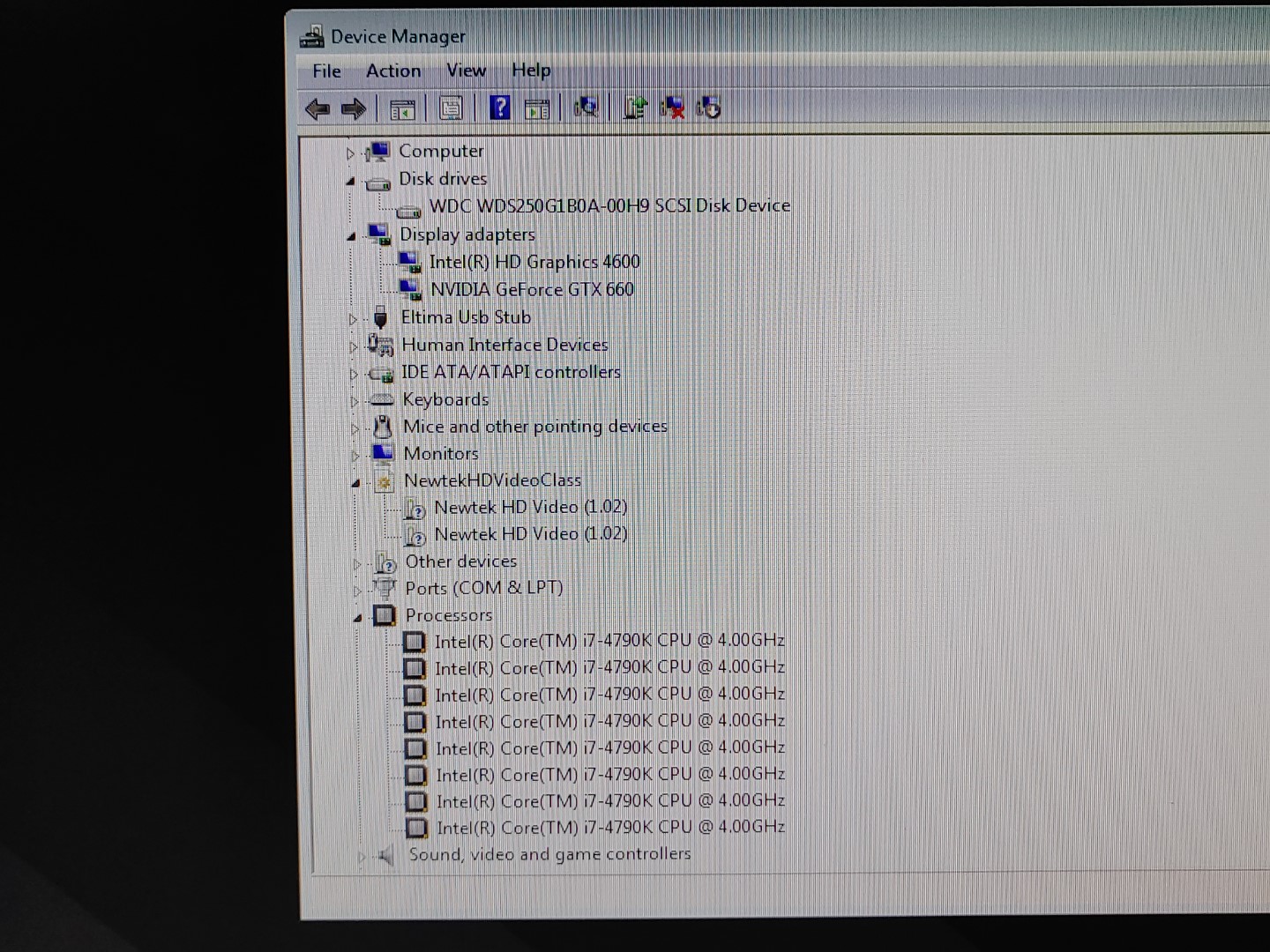Open the File menu
The width and height of the screenshot is (1270, 952).
[326, 71]
